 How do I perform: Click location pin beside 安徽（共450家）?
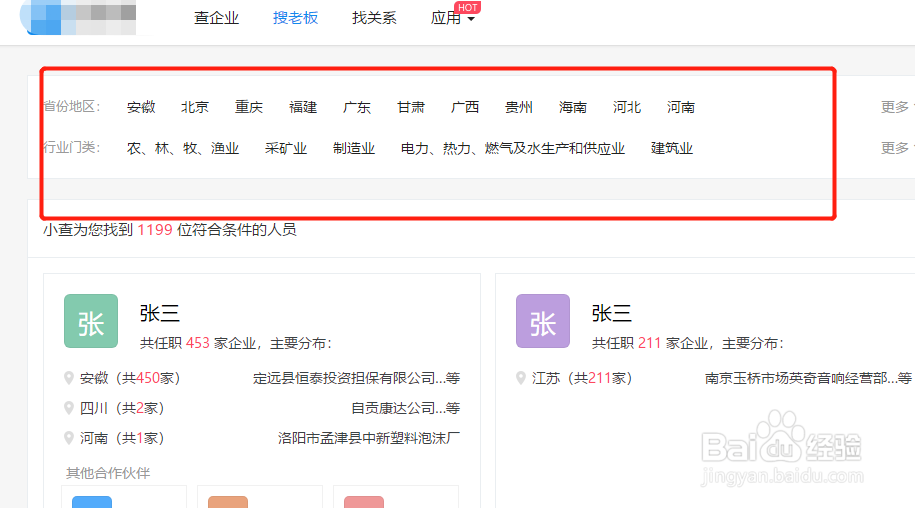tap(69, 378)
